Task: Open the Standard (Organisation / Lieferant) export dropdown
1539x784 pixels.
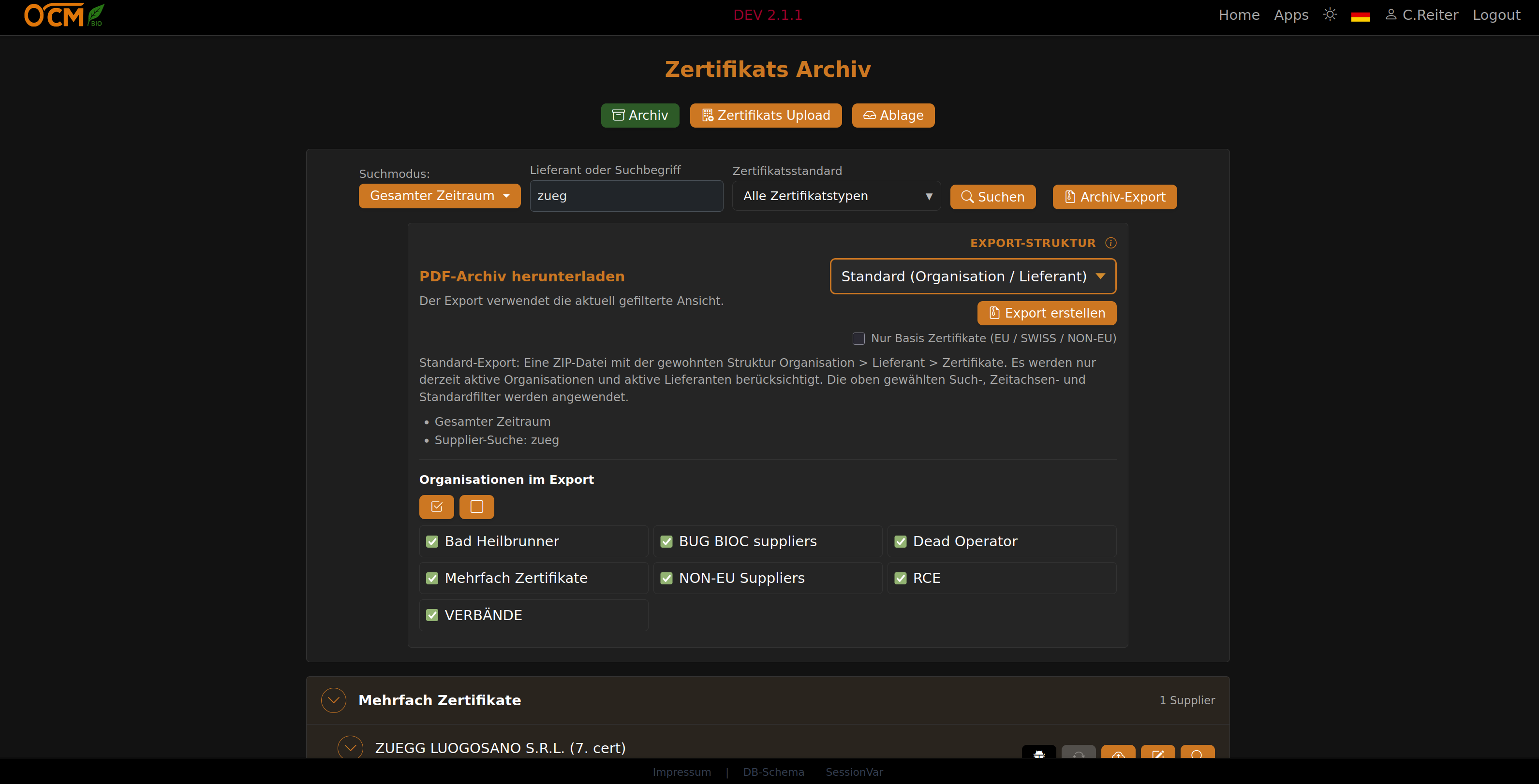Action: coord(973,276)
